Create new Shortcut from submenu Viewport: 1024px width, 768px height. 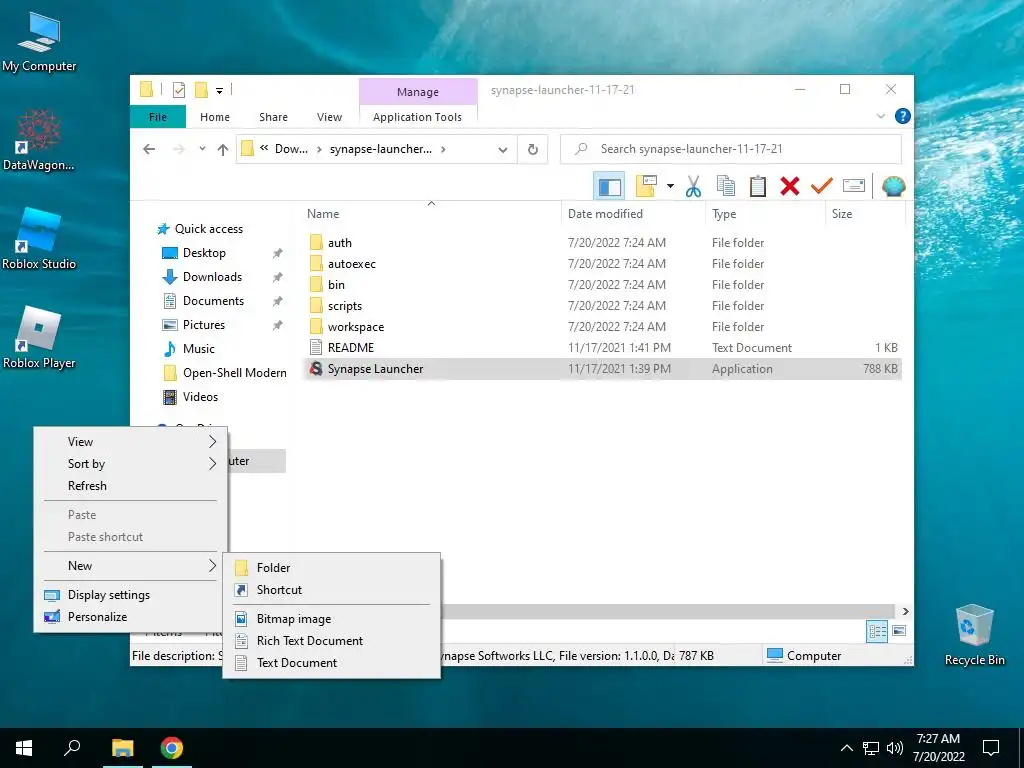pos(332,590)
